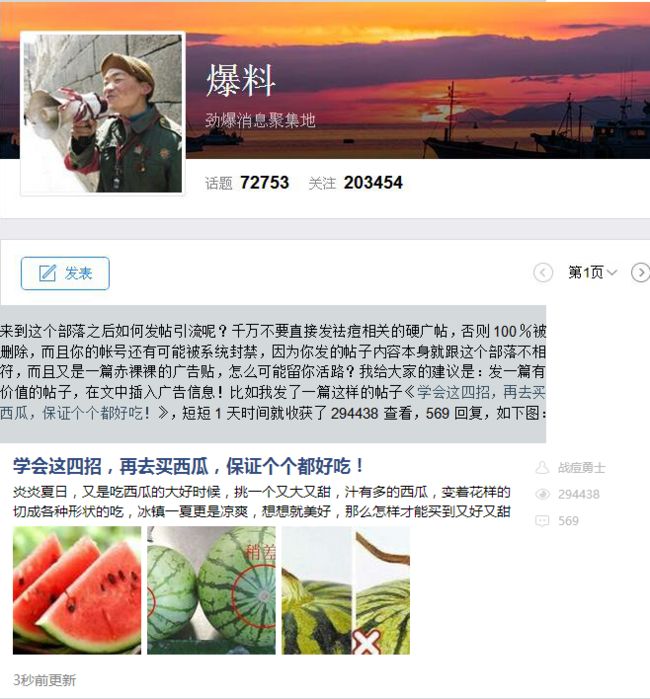Click the 爆料 group title
The image size is (650, 699).
[240, 81]
